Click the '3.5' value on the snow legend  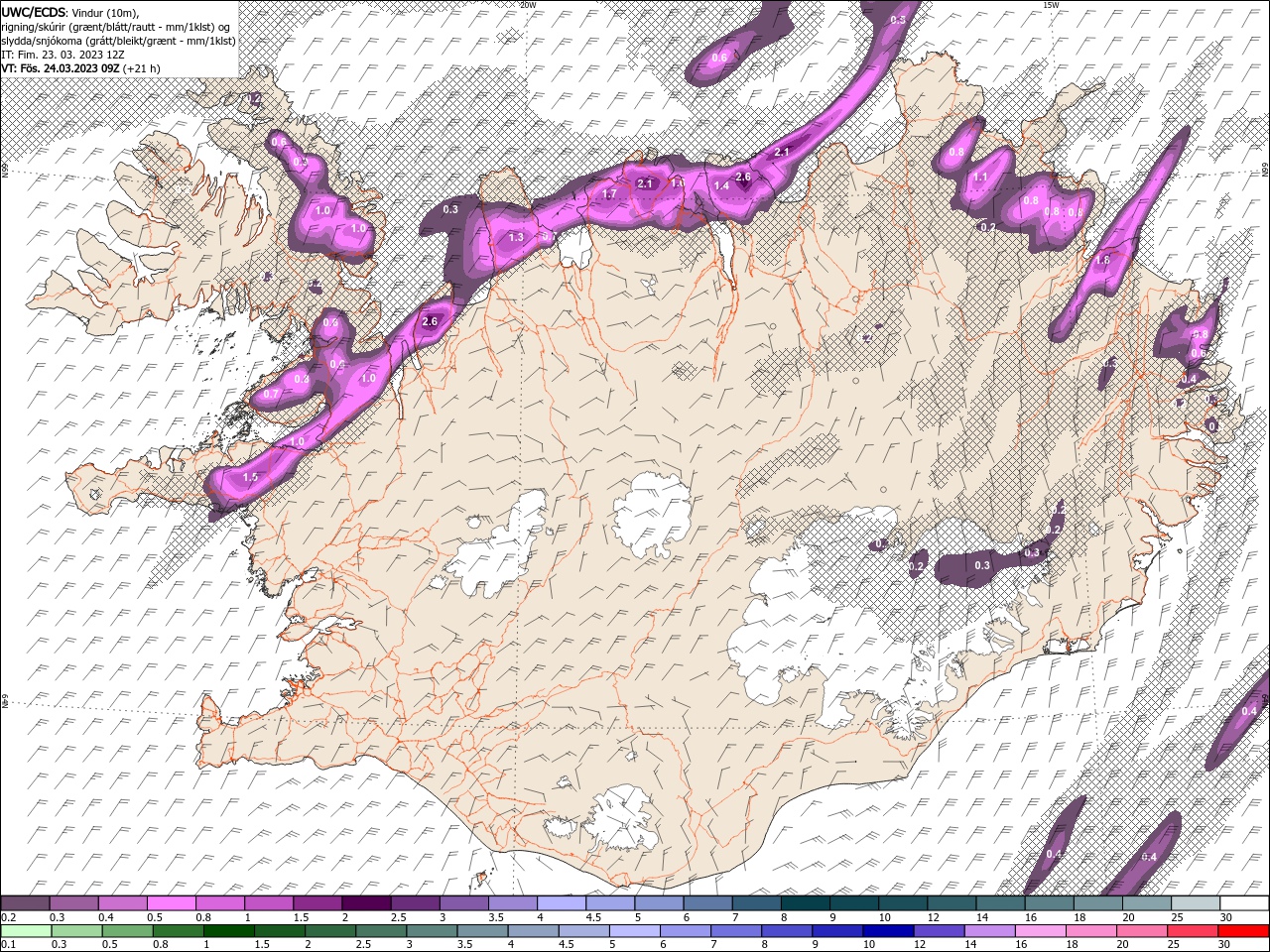pyautogui.click(x=495, y=917)
